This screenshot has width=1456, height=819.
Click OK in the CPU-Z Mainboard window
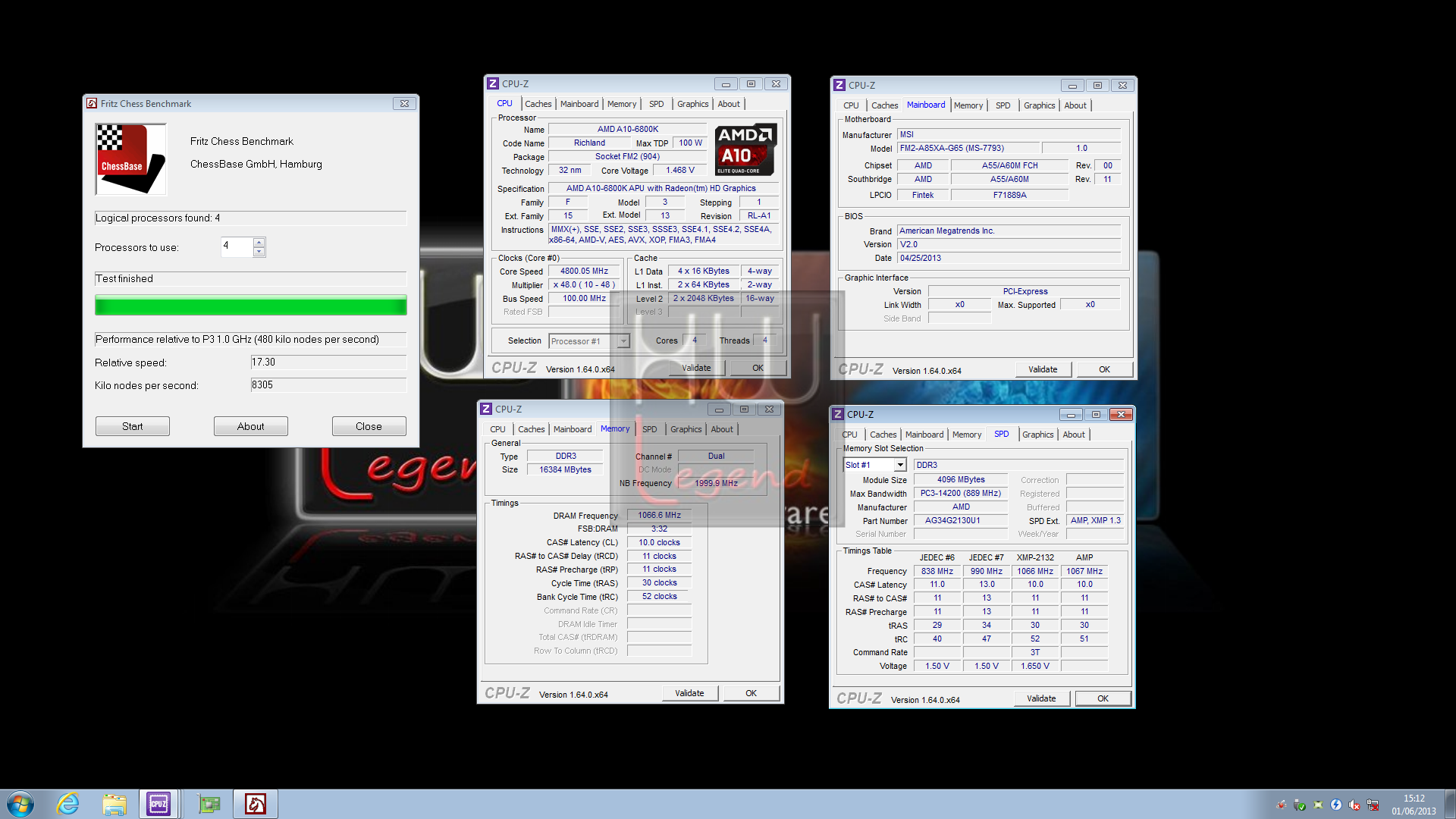pos(1104,370)
